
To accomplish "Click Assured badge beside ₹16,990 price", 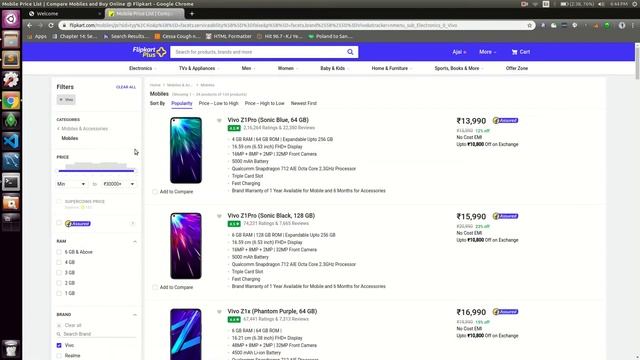I will (x=505, y=311).
